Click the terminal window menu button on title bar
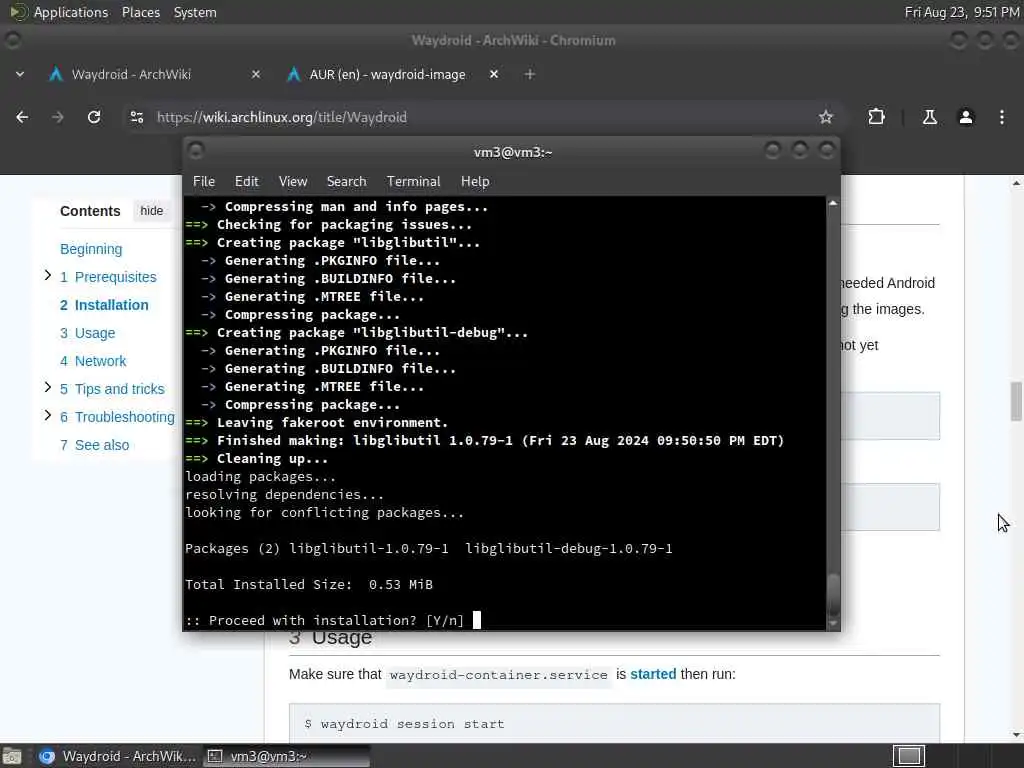This screenshot has height=768, width=1024. pos(196,152)
